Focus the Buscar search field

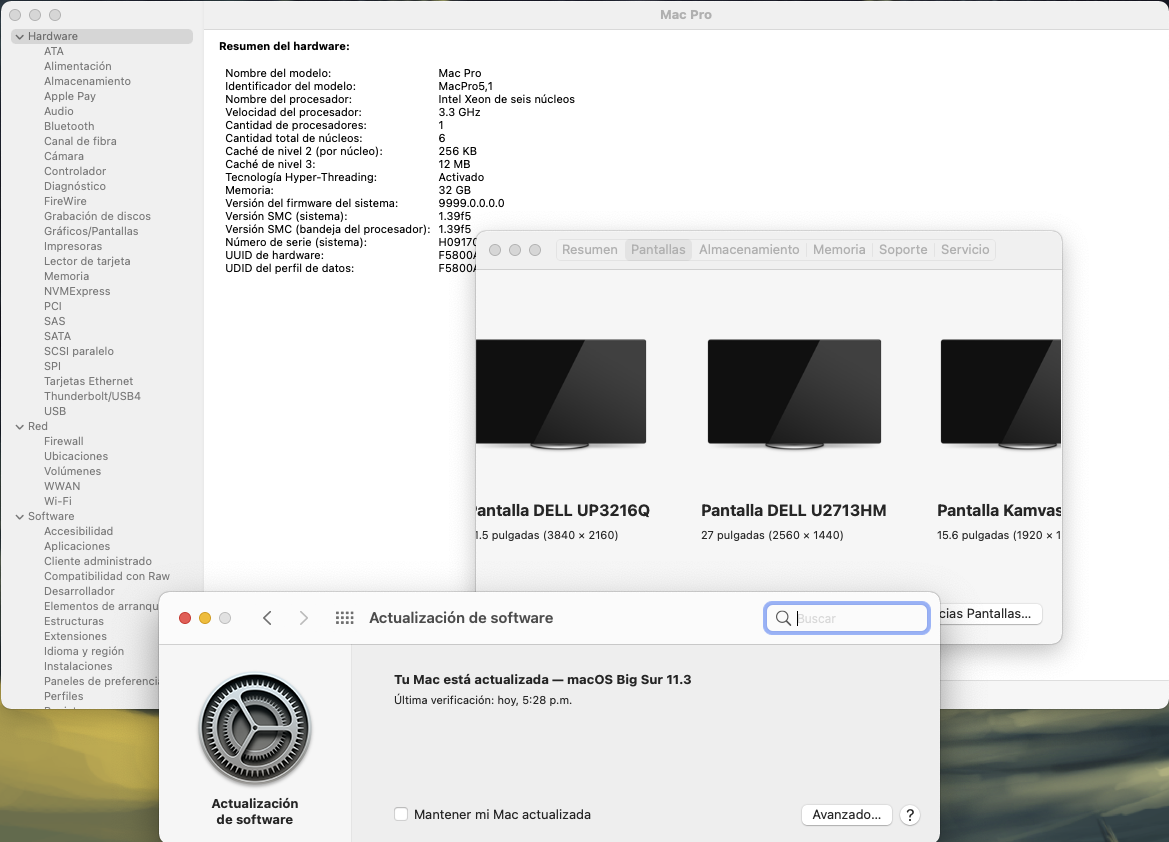(x=847, y=618)
